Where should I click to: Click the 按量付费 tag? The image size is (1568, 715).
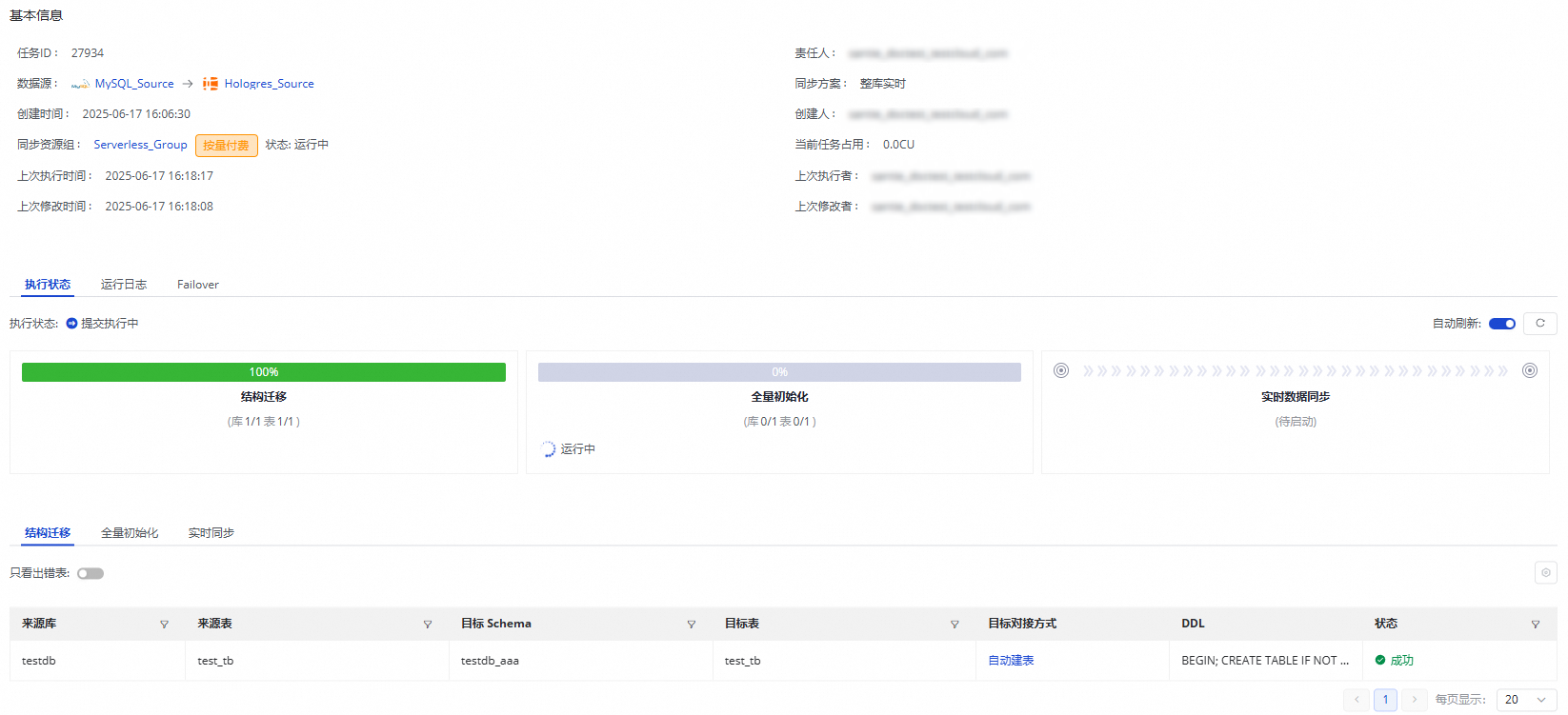pyautogui.click(x=227, y=146)
